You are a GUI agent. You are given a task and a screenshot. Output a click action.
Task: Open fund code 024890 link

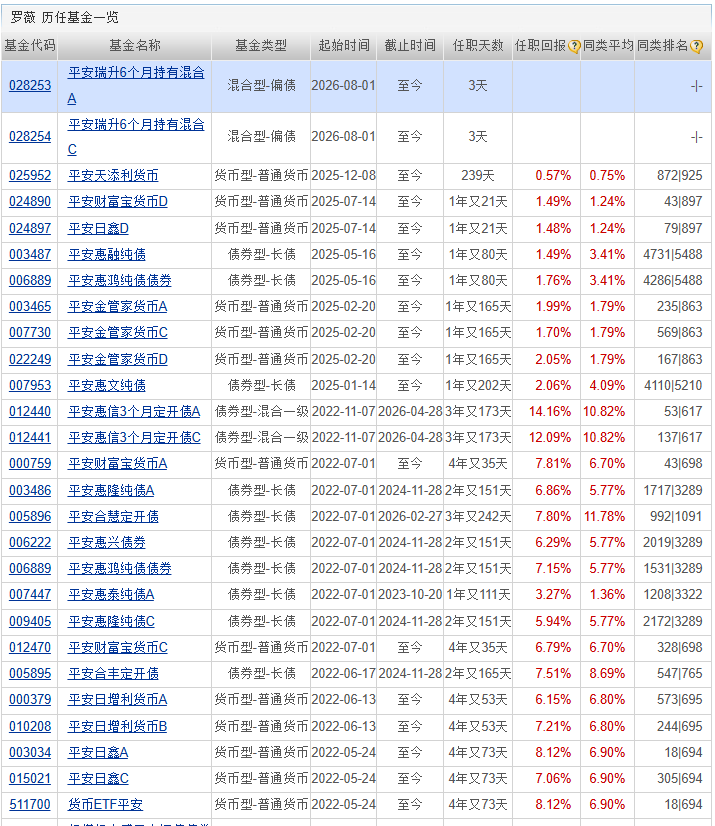click(30, 202)
